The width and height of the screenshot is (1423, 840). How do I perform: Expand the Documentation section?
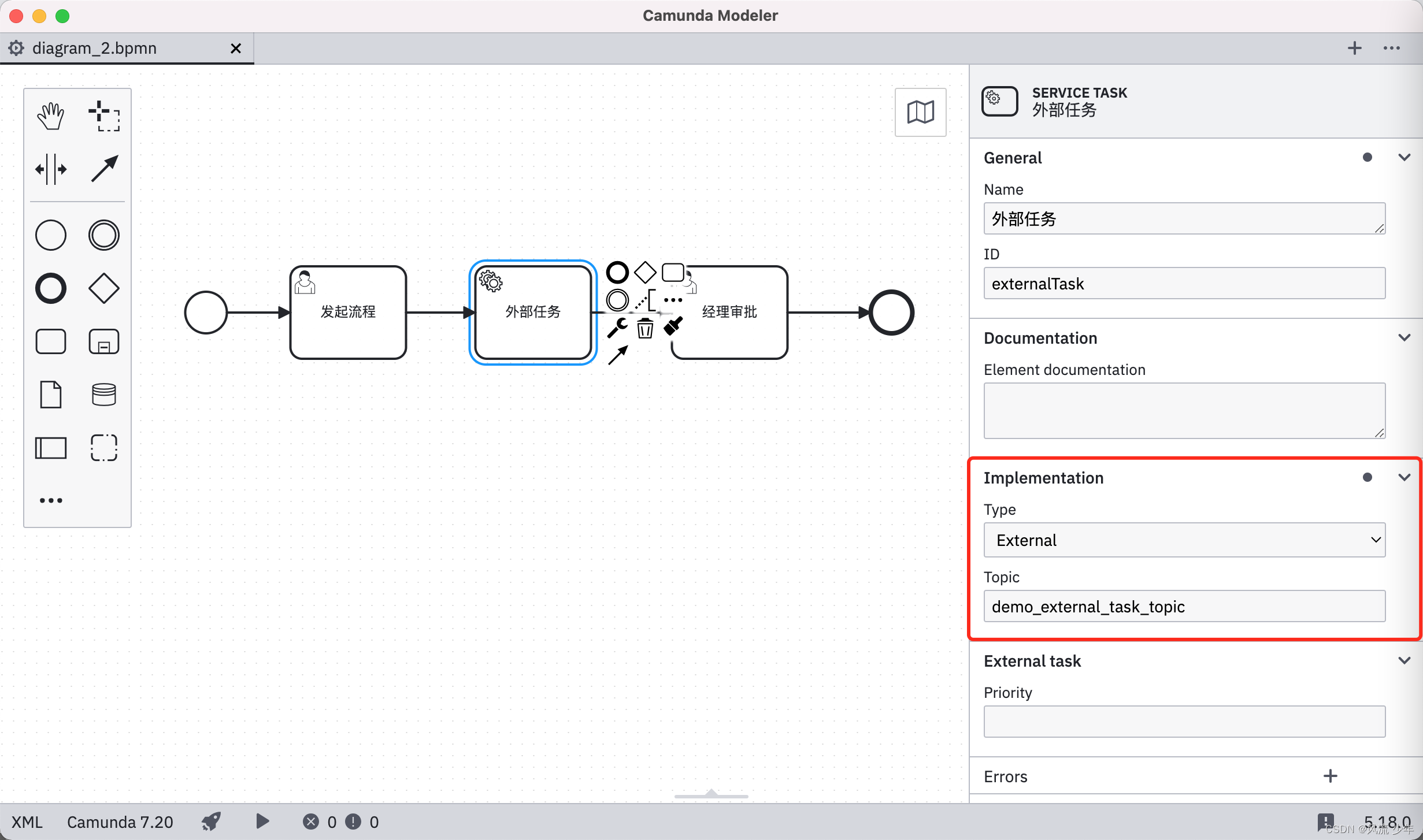[x=1405, y=338]
